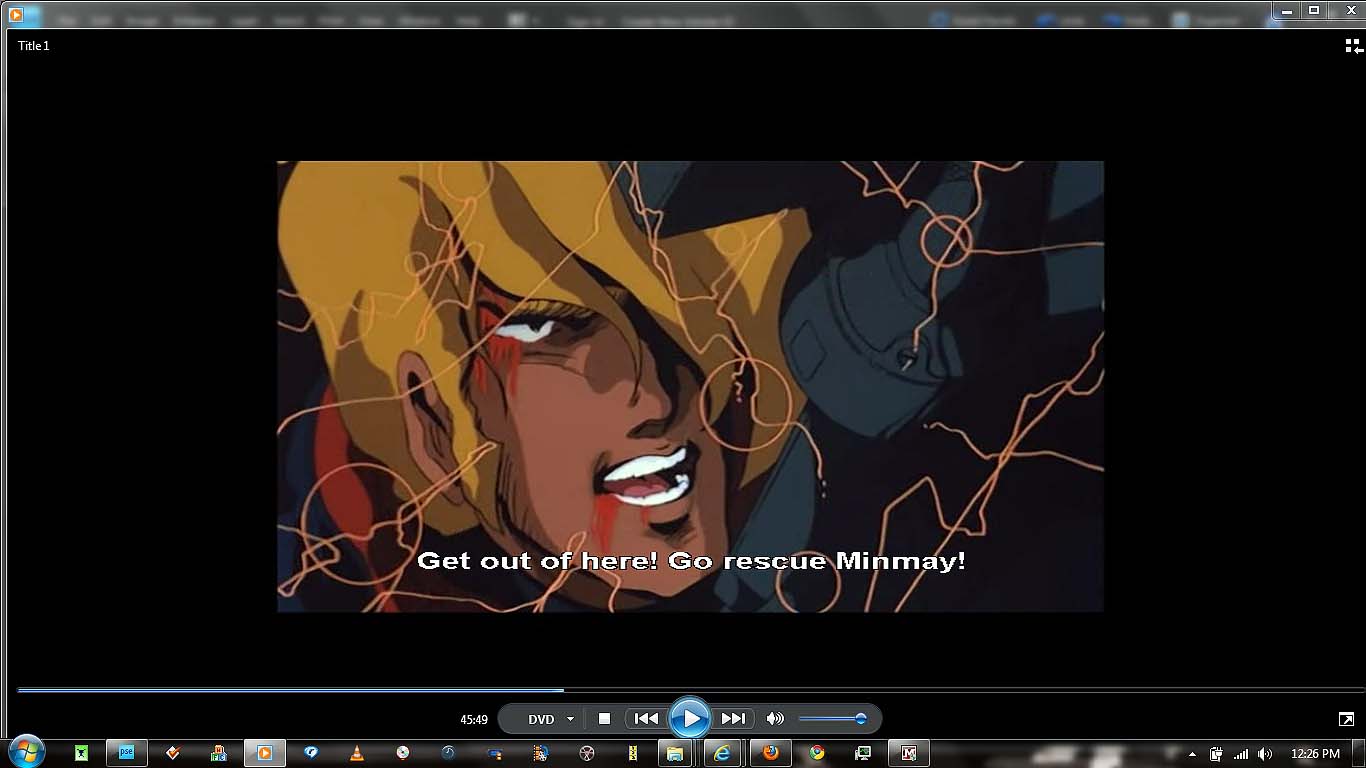Image resolution: width=1366 pixels, height=768 pixels.
Task: Open the disc burner taskbar icon
Action: tap(403, 753)
